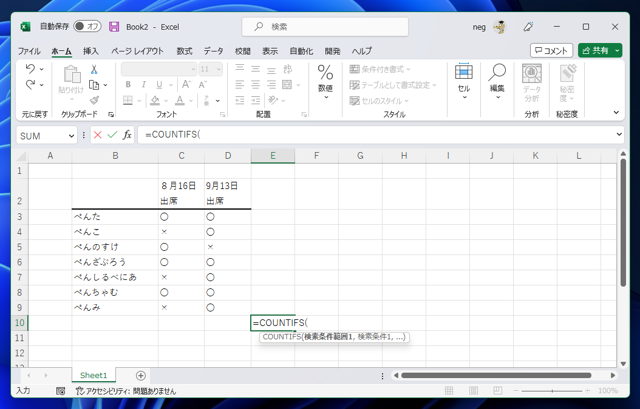Click the Font Color A button
The height and width of the screenshot is (409, 640).
(180, 100)
